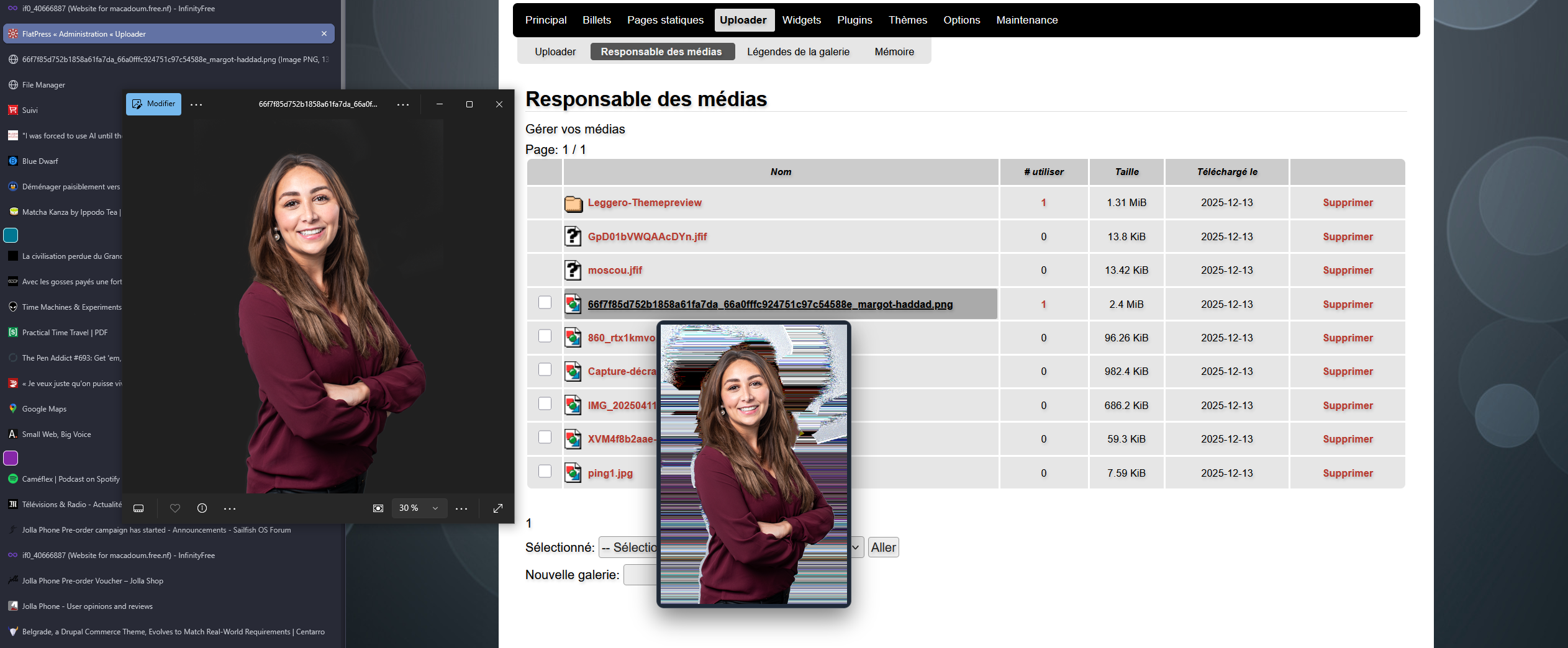
Task: Click the Déménager paisiblement tab penguin favicon
Action: 13,186
